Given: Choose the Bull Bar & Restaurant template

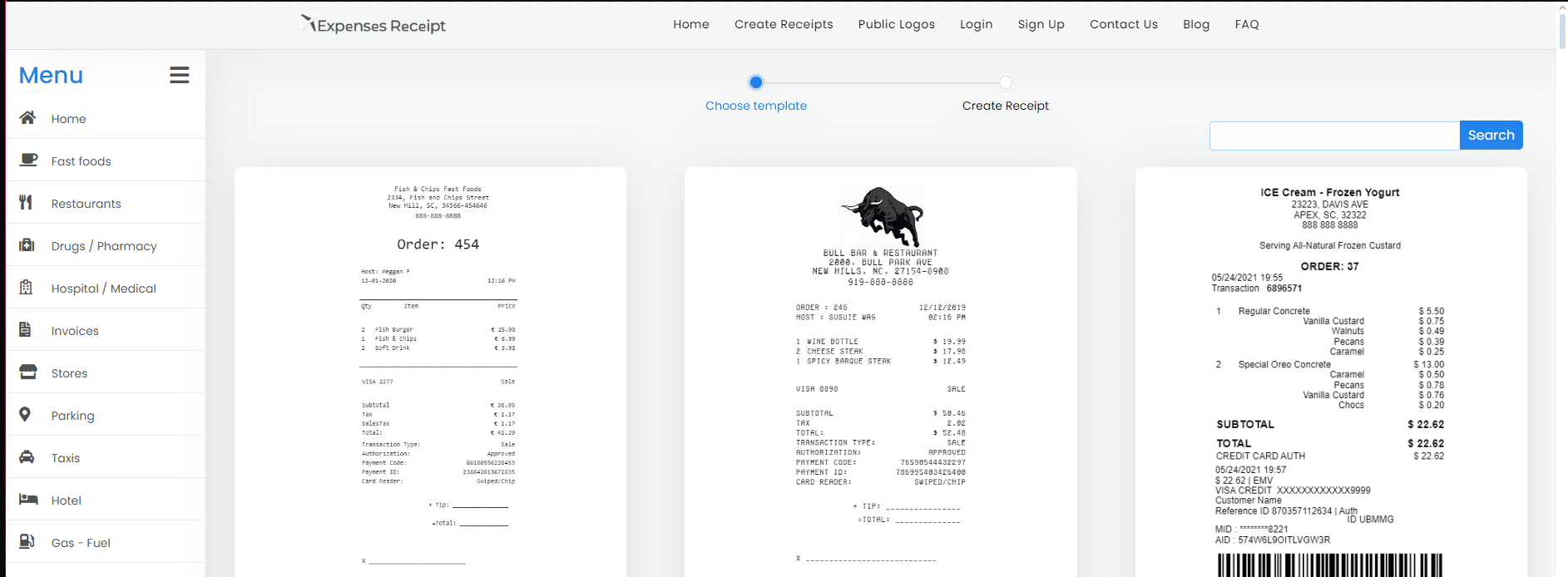Looking at the screenshot, I should pos(881,372).
